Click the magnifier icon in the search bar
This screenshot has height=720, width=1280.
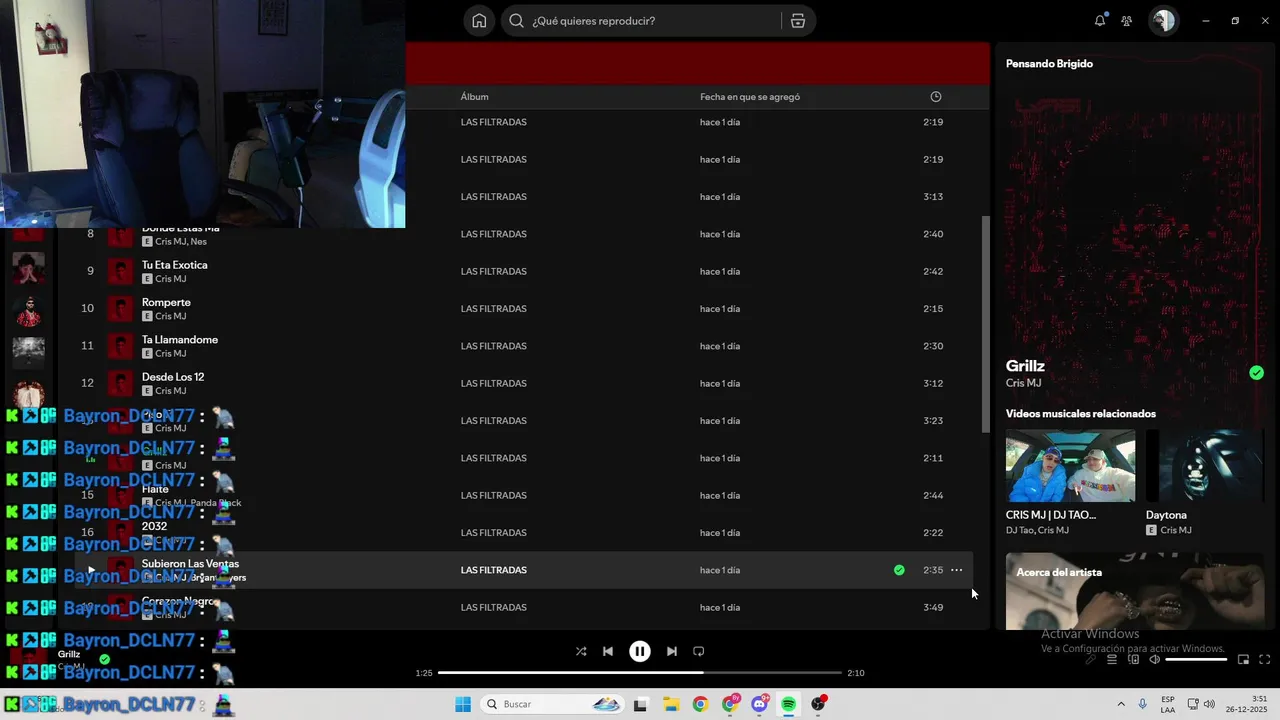(516, 21)
